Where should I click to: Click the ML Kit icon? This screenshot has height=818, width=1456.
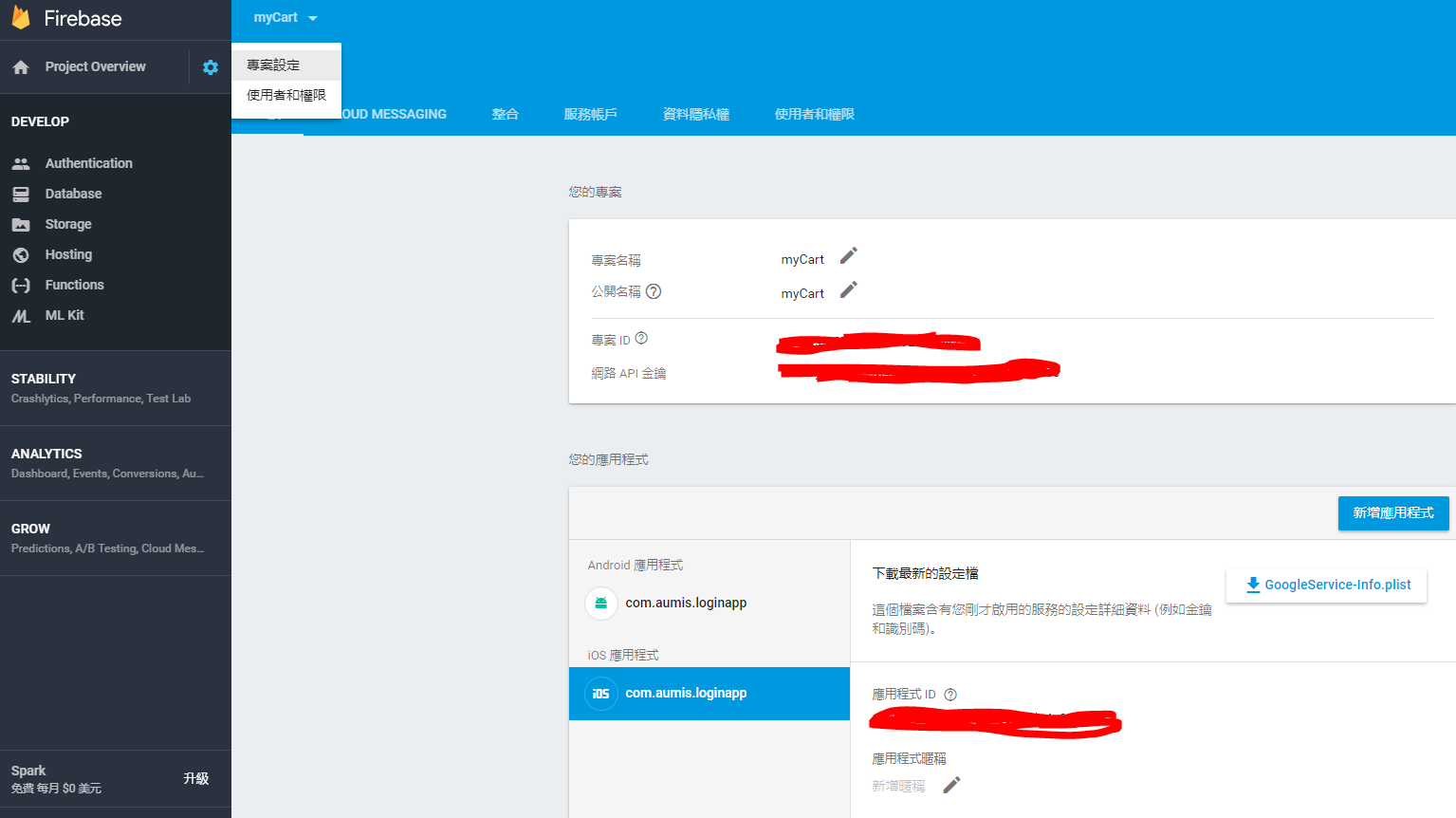point(21,316)
